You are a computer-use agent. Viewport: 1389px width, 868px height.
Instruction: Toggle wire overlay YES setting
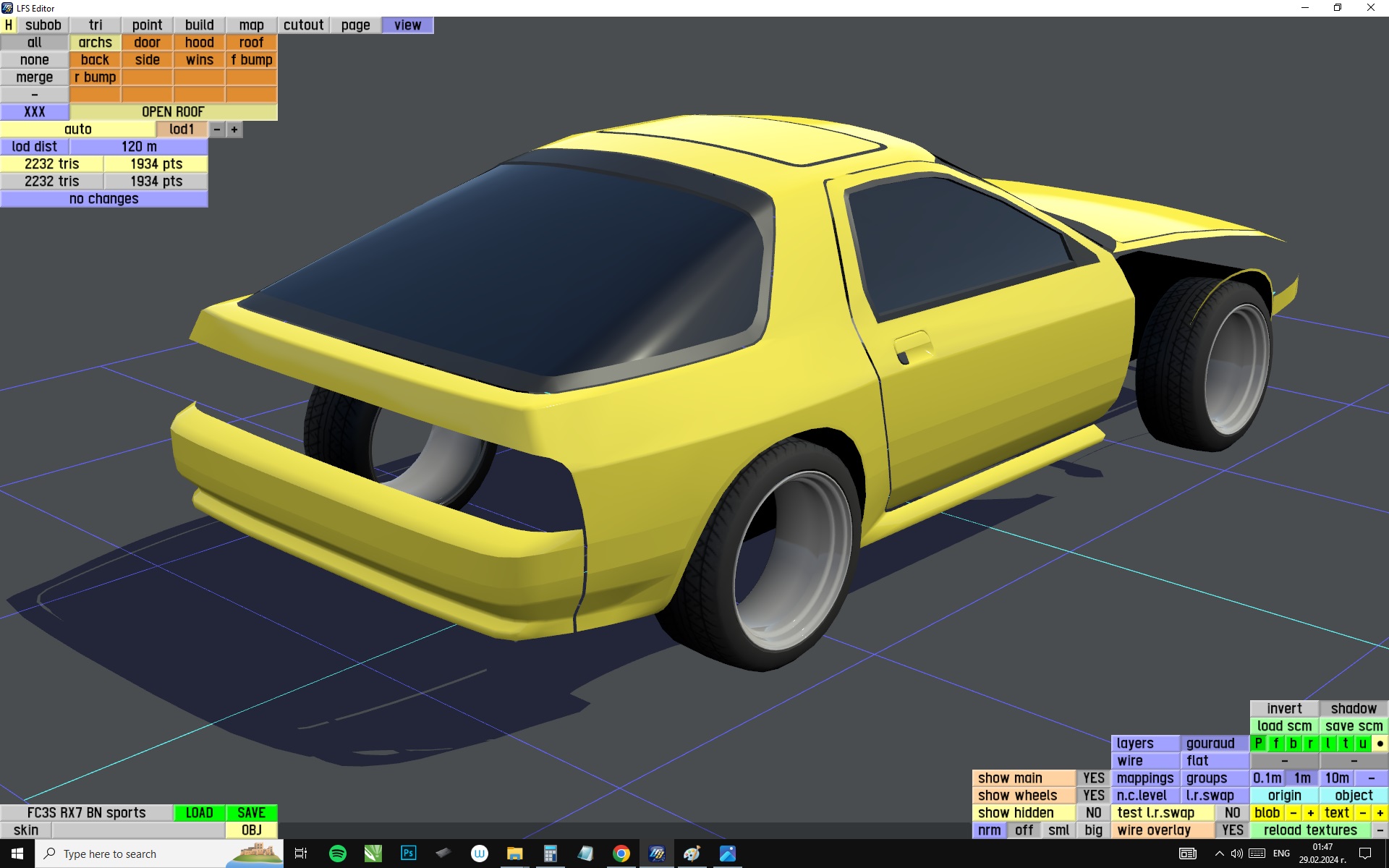point(1232,830)
